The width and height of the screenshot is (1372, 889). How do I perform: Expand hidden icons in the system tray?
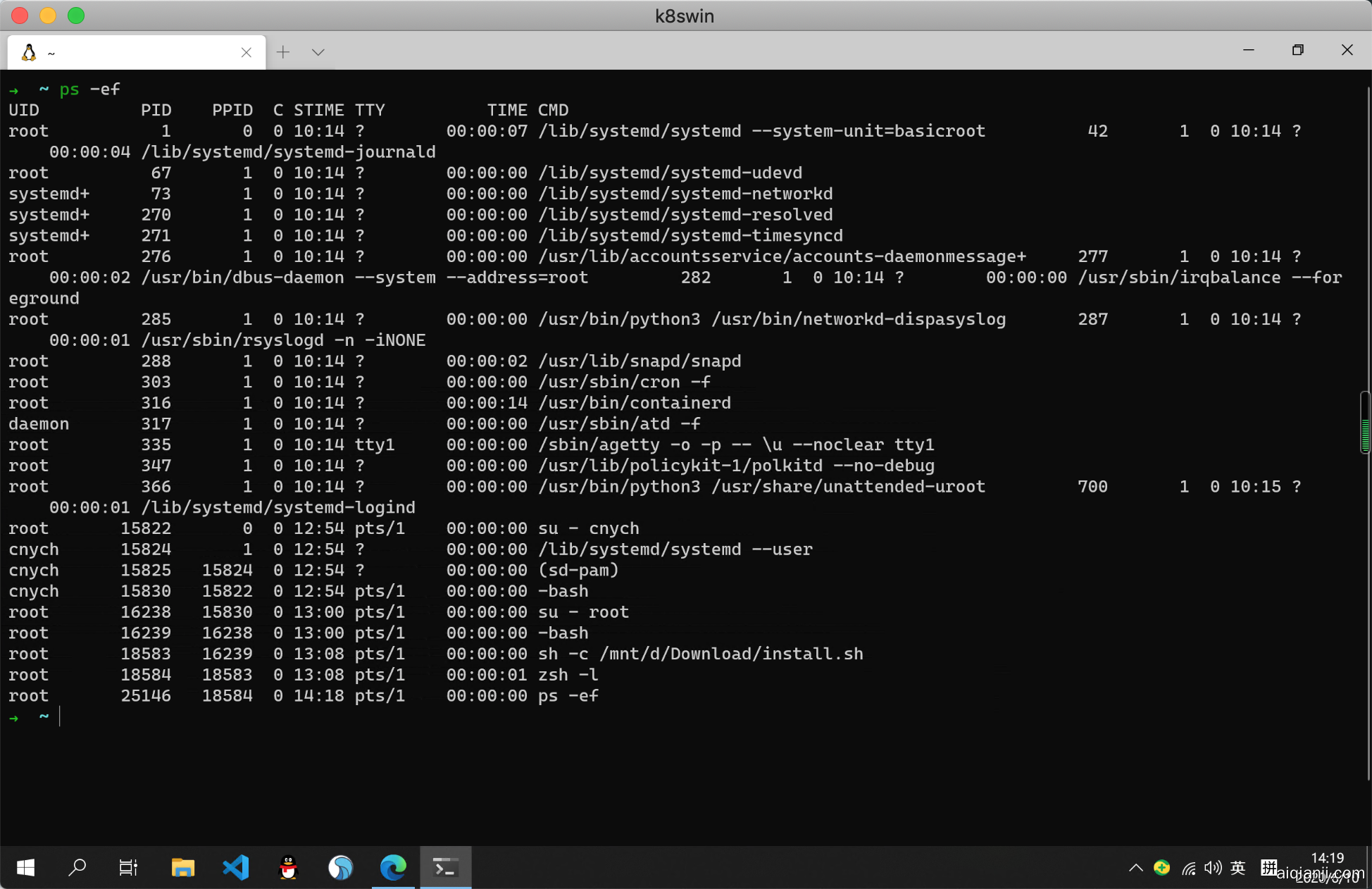[1136, 868]
